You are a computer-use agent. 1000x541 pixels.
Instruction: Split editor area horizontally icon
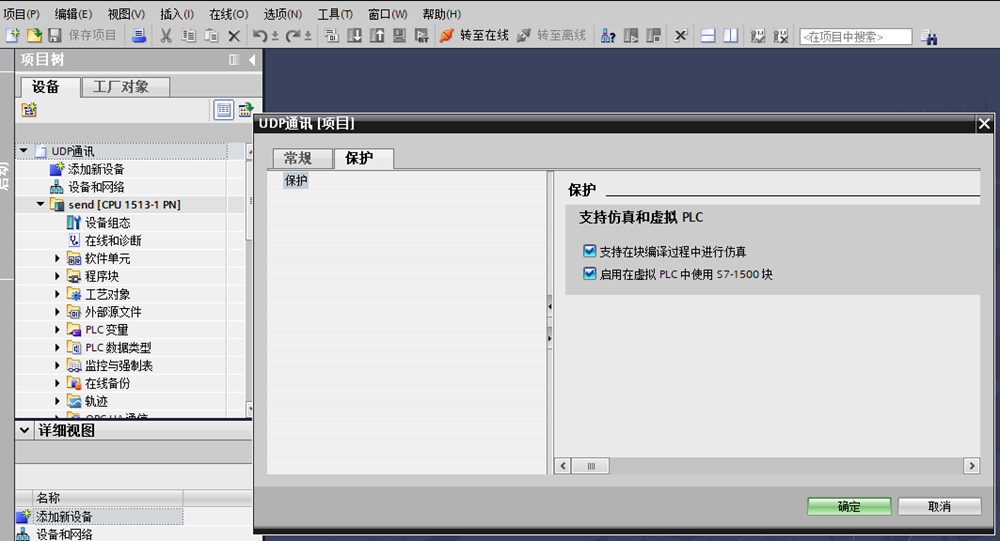[x=708, y=36]
